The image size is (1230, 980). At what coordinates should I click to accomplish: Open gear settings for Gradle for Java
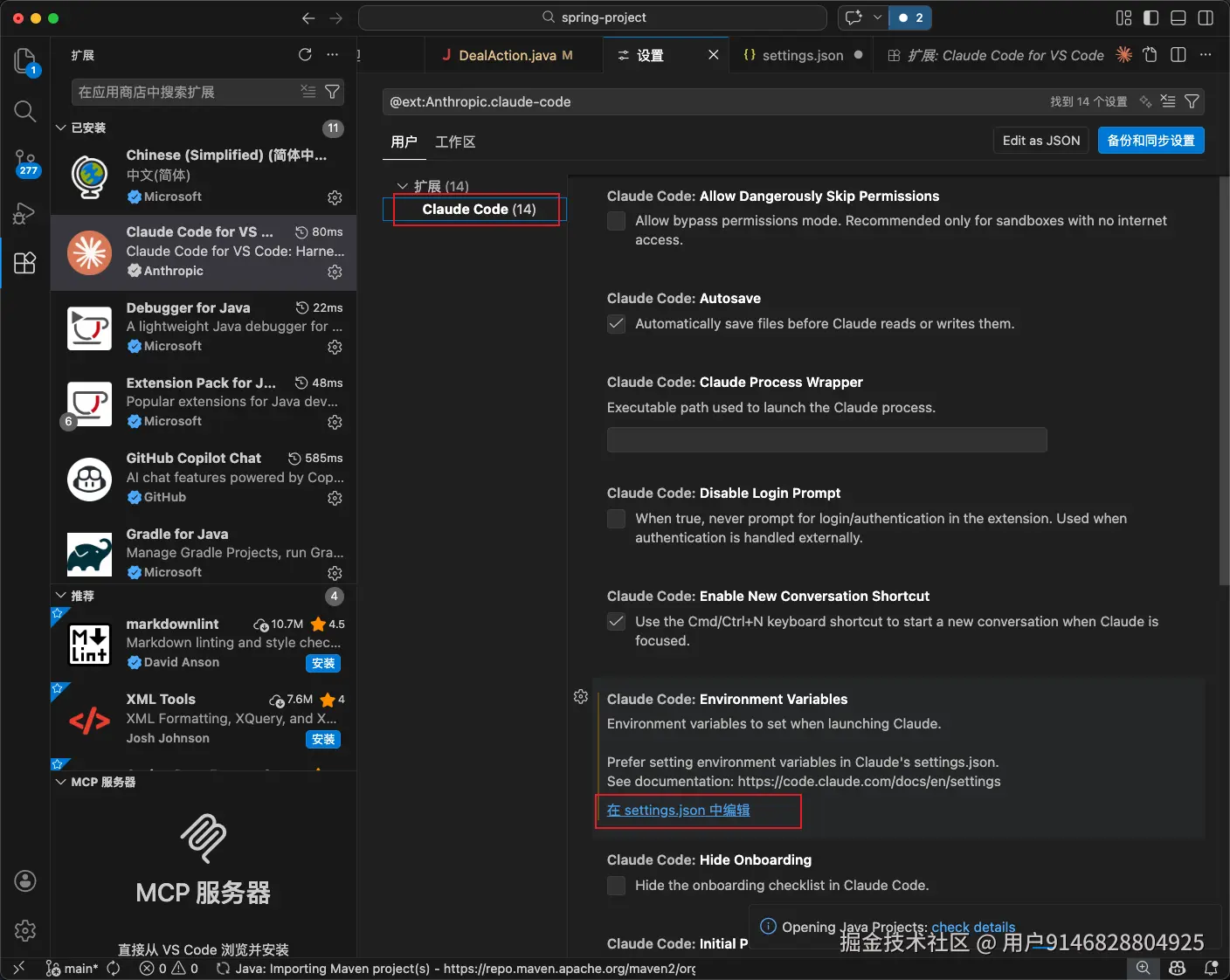coord(335,573)
